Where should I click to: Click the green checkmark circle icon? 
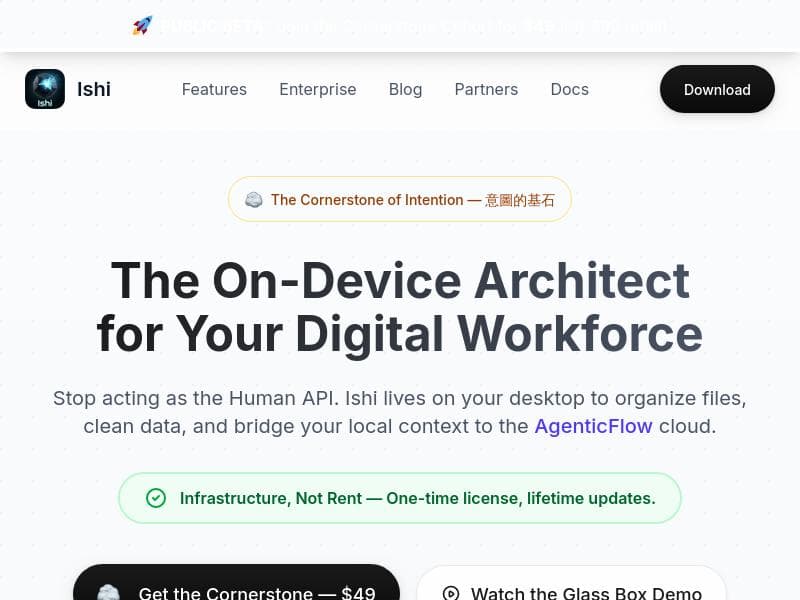156,498
